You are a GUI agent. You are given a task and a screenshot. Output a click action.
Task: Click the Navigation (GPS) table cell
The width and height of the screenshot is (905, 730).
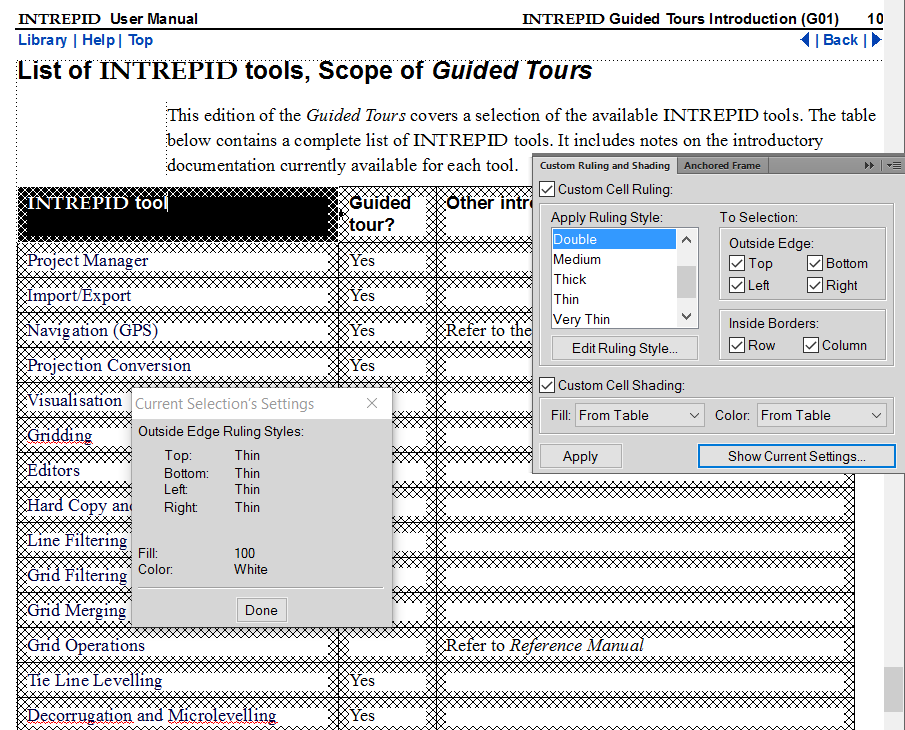(x=178, y=330)
